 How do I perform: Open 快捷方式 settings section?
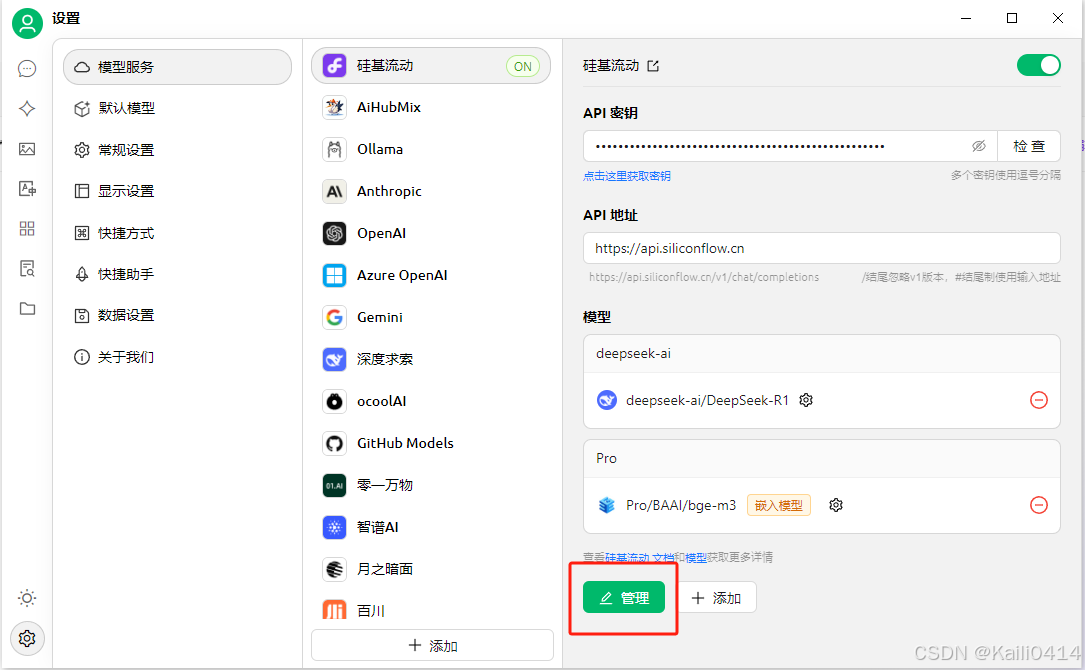click(x=178, y=233)
